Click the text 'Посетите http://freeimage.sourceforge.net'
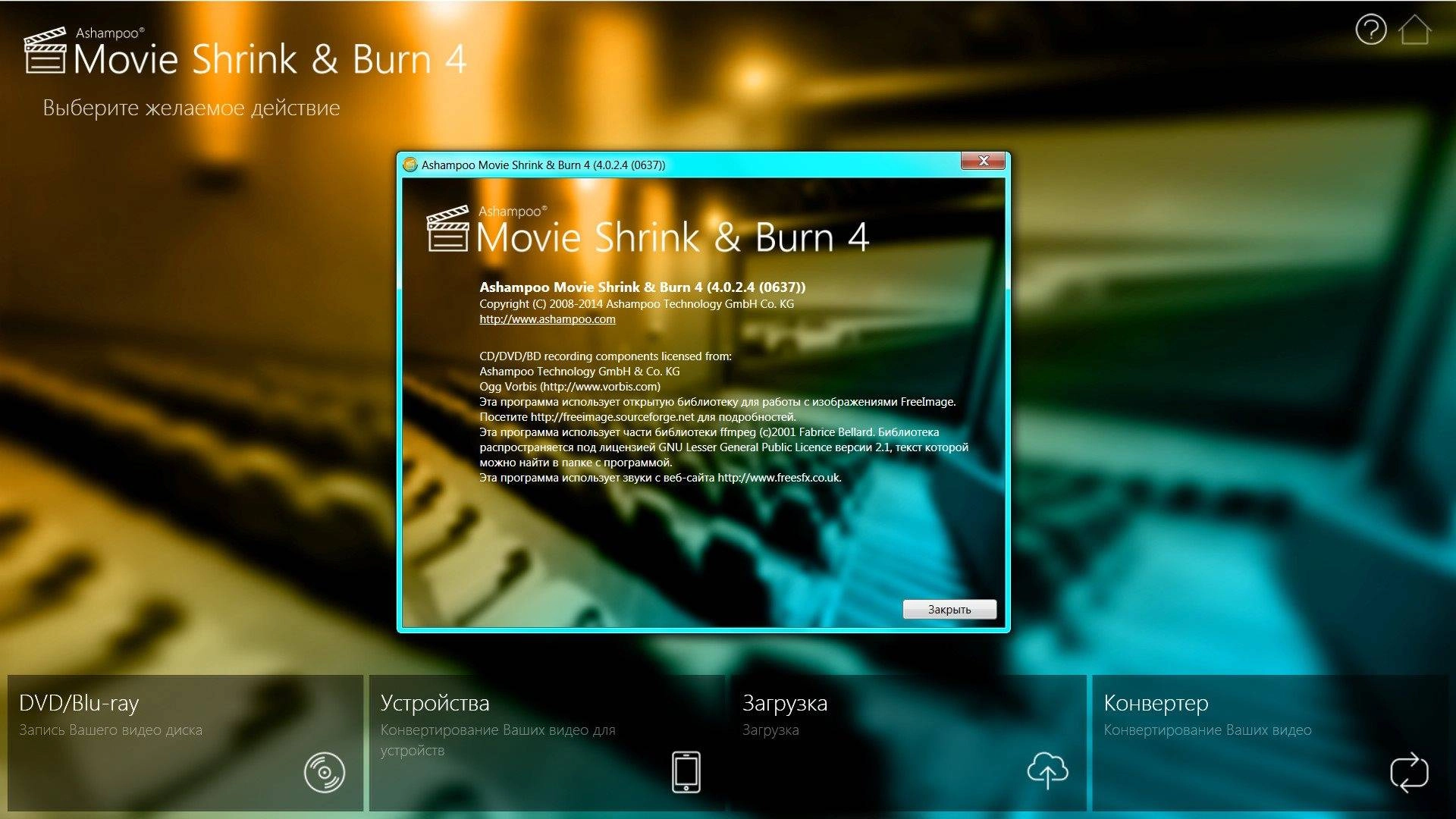This screenshot has width=1456, height=819. [587, 417]
